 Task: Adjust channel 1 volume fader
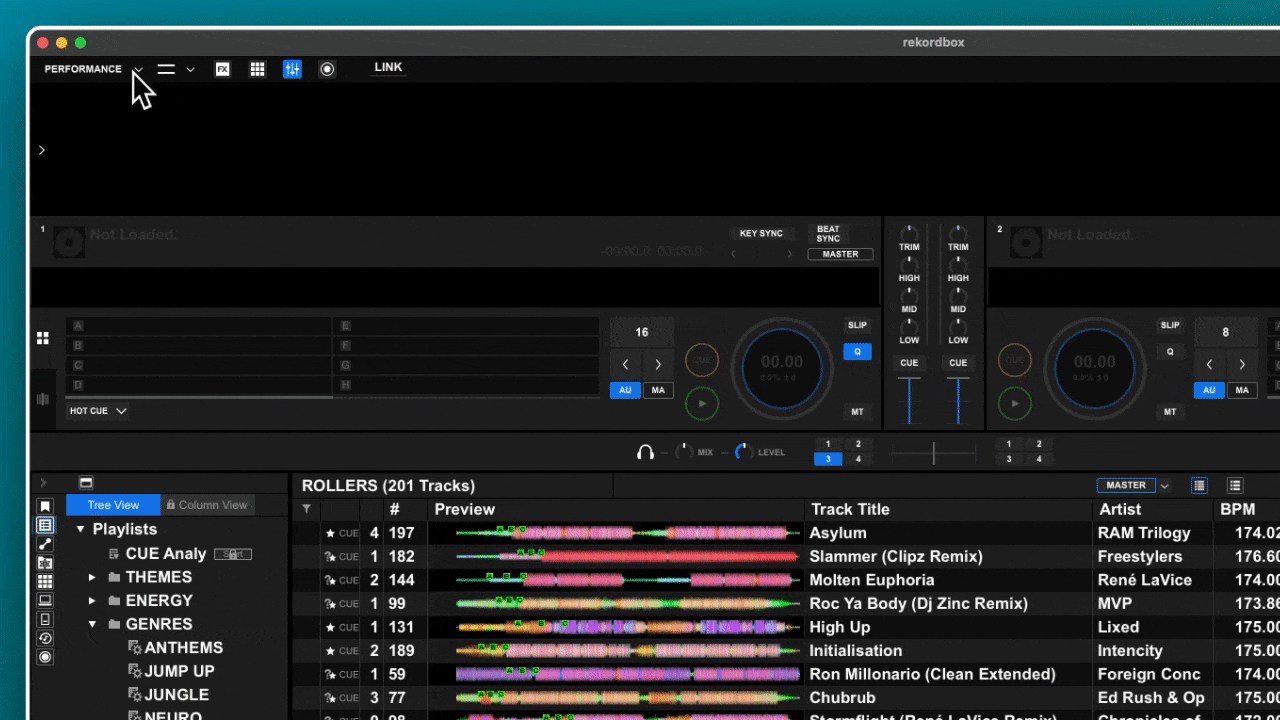(909, 400)
